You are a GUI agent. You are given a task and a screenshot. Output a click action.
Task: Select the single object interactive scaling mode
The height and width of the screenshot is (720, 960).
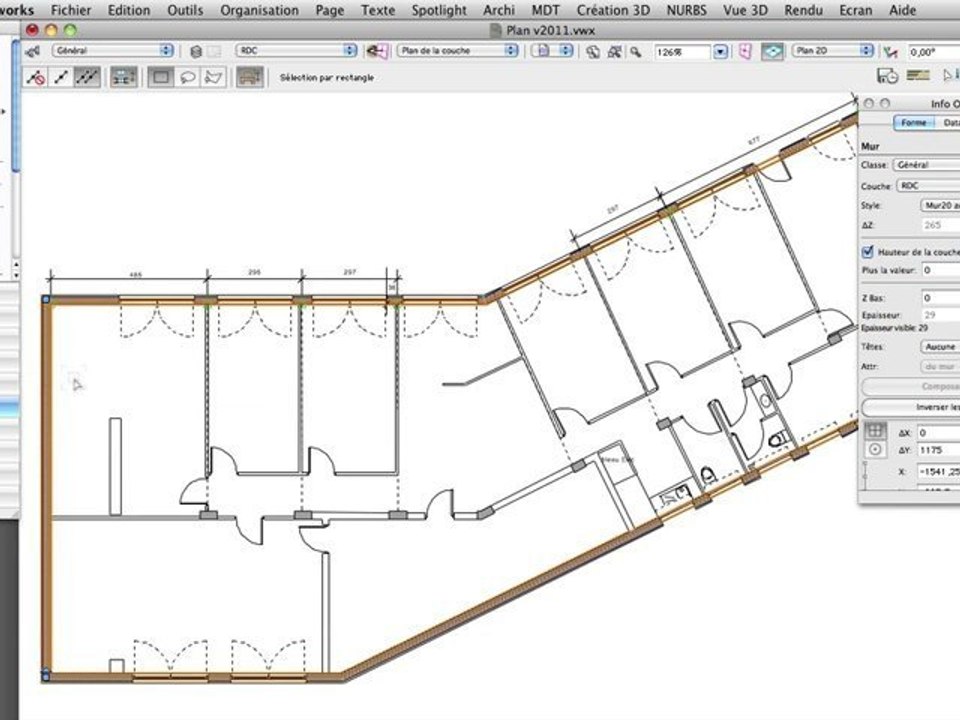61,78
